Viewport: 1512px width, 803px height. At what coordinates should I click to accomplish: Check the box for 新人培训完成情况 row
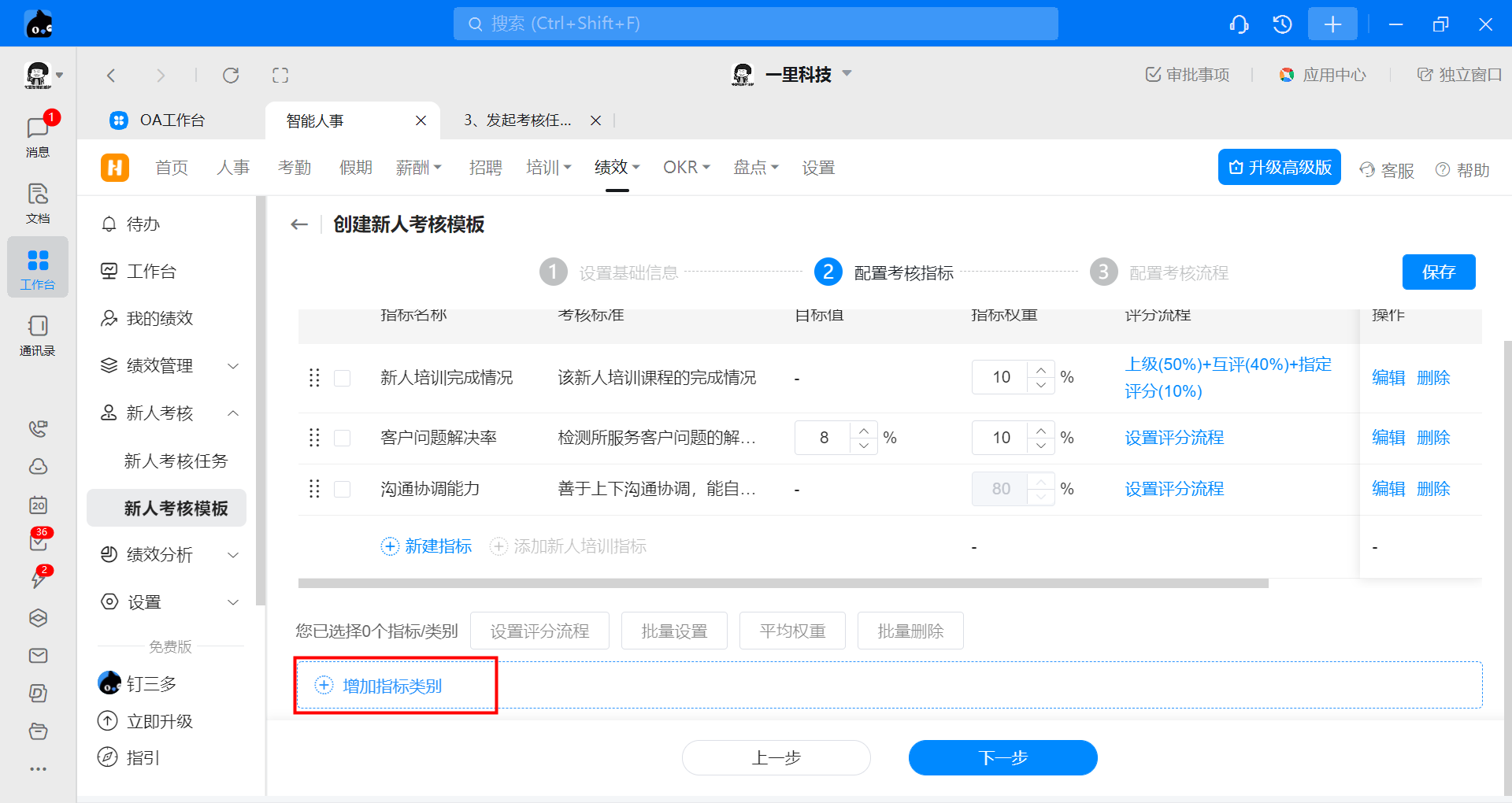pyautogui.click(x=343, y=379)
